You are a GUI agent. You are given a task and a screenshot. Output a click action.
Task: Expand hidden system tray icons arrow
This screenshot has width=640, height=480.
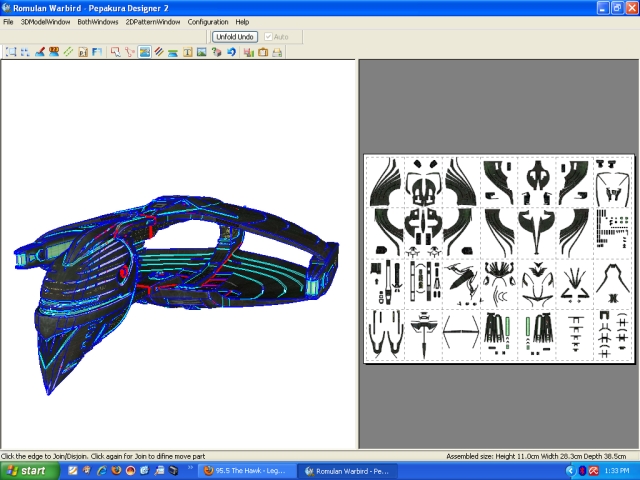point(570,471)
